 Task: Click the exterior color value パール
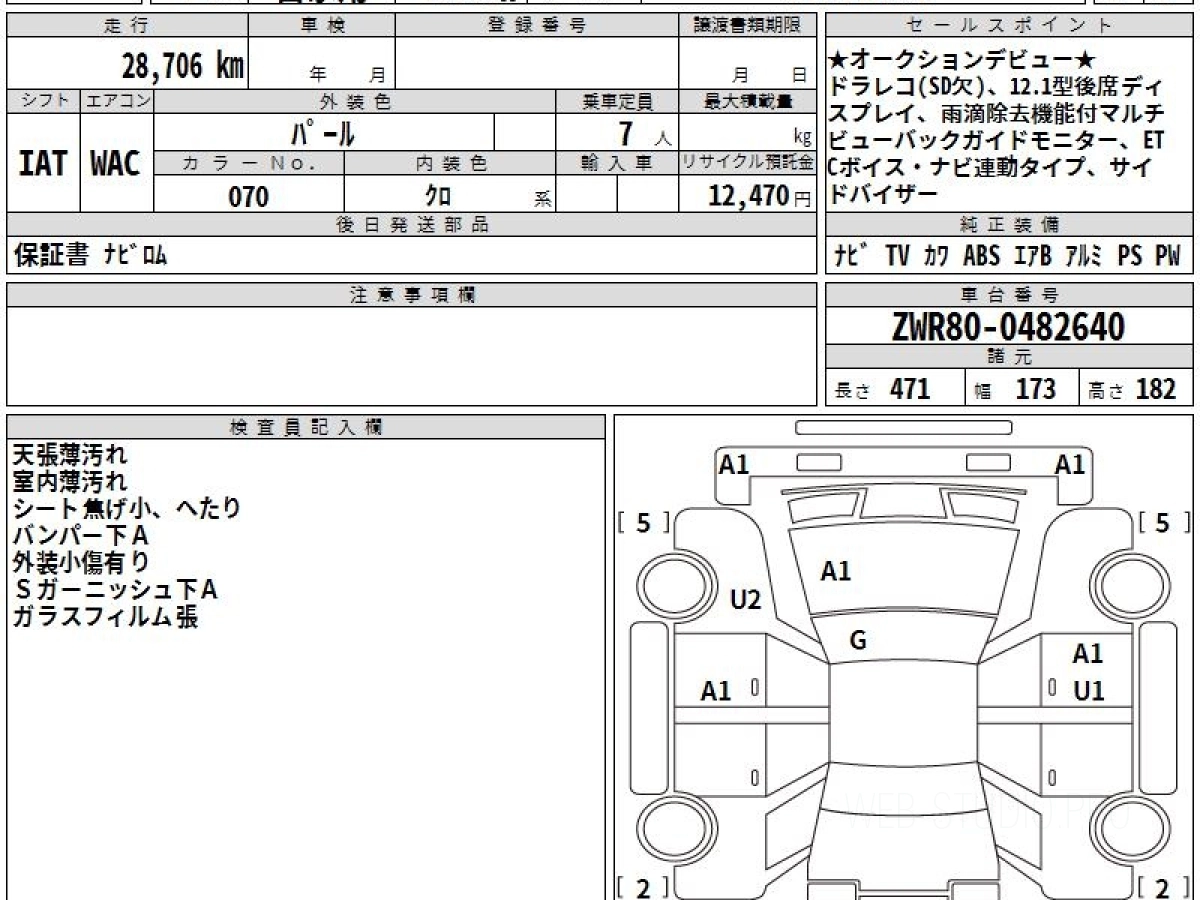pyautogui.click(x=324, y=132)
